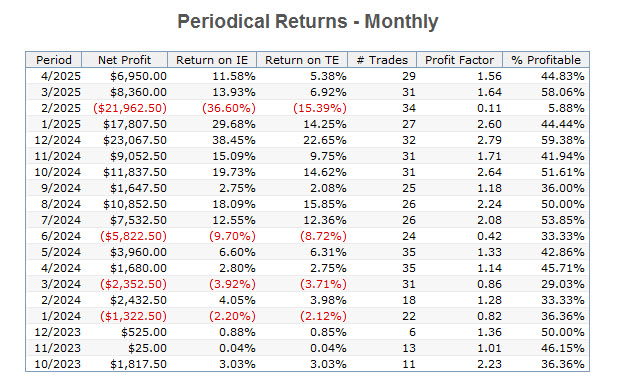Screen dimensions: 619x390
Task: Click the Net Profit column header
Action: pyautogui.click(x=124, y=60)
